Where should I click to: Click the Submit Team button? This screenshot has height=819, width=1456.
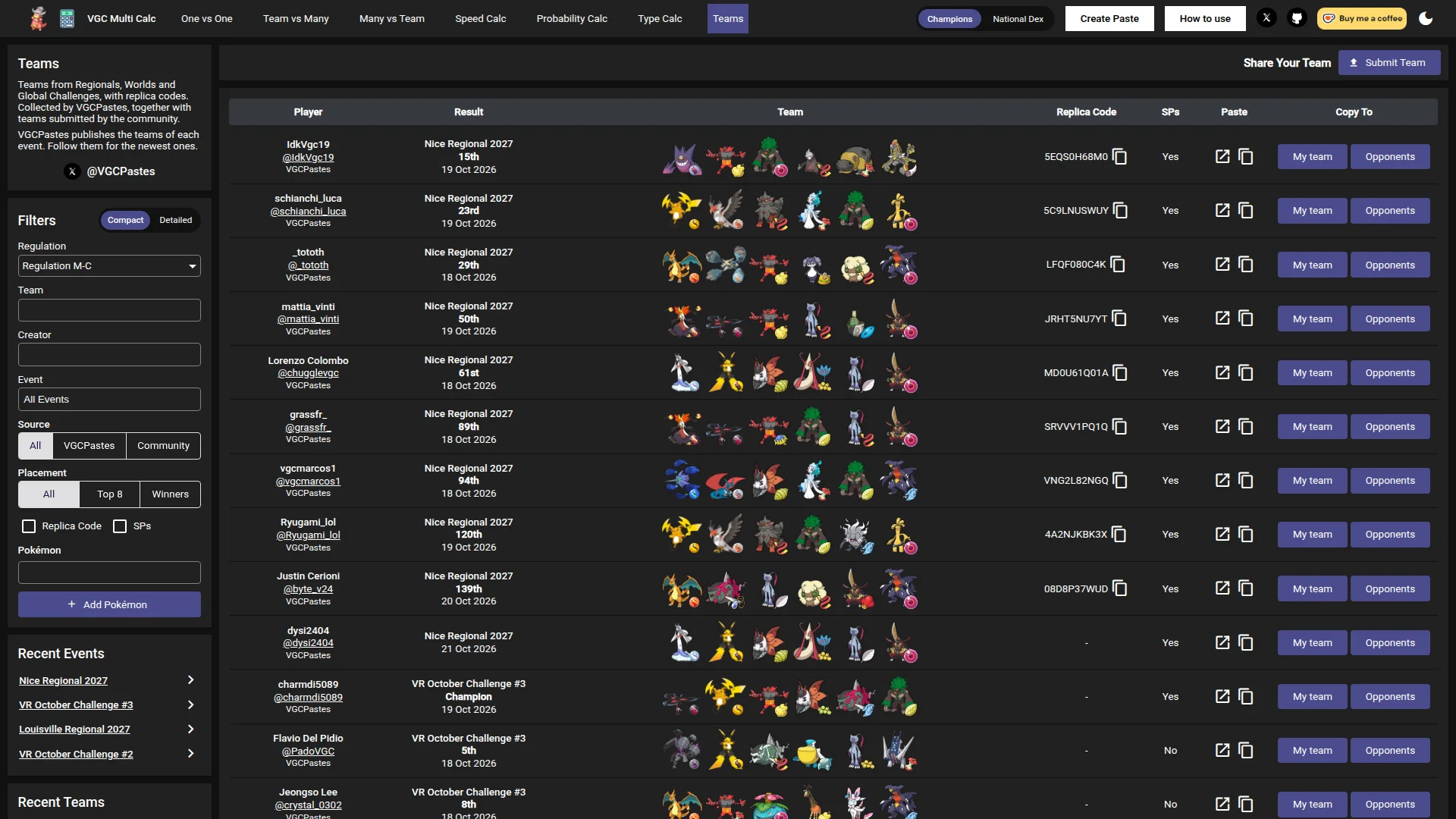point(1389,63)
